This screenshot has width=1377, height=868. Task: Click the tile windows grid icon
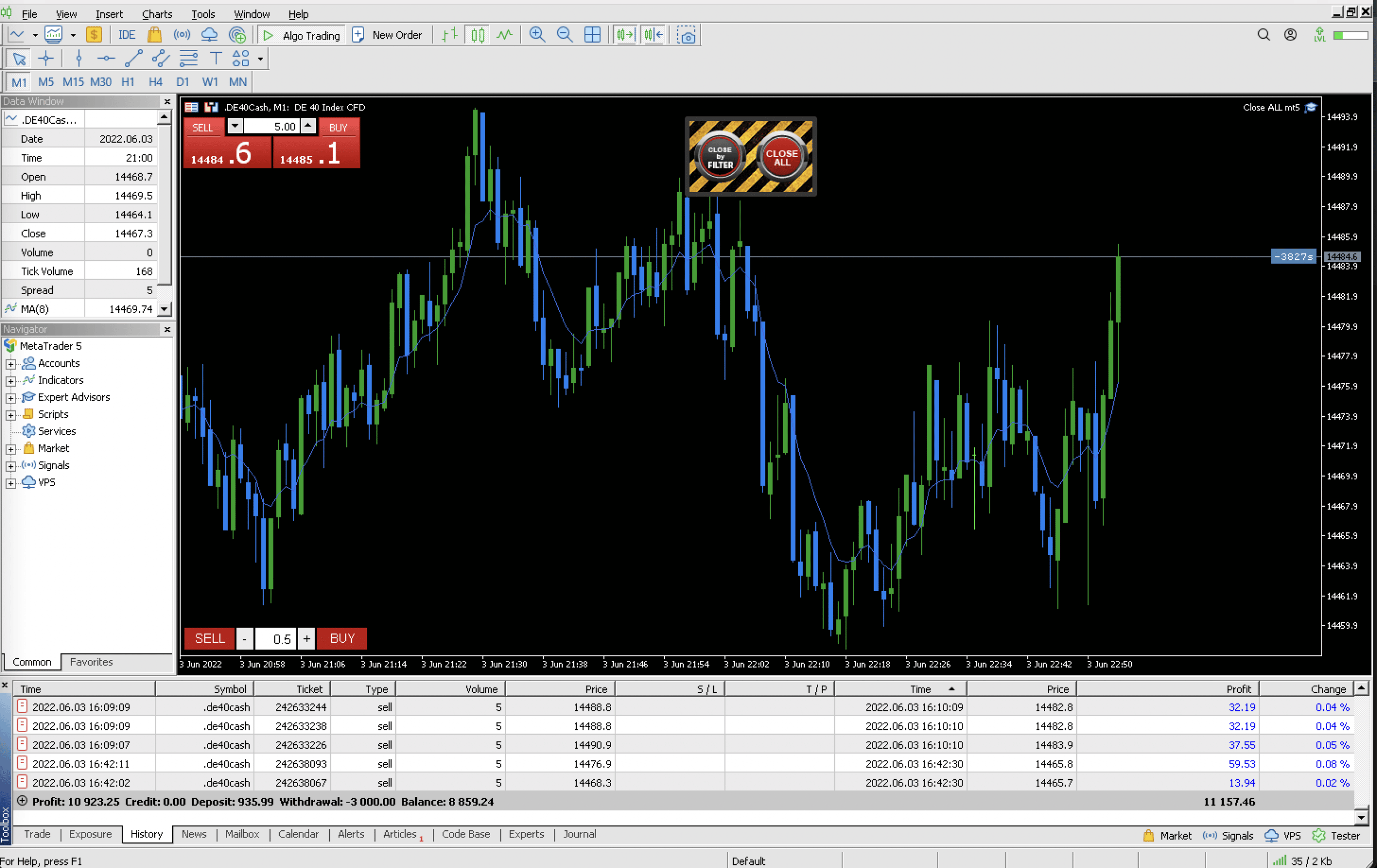[592, 35]
